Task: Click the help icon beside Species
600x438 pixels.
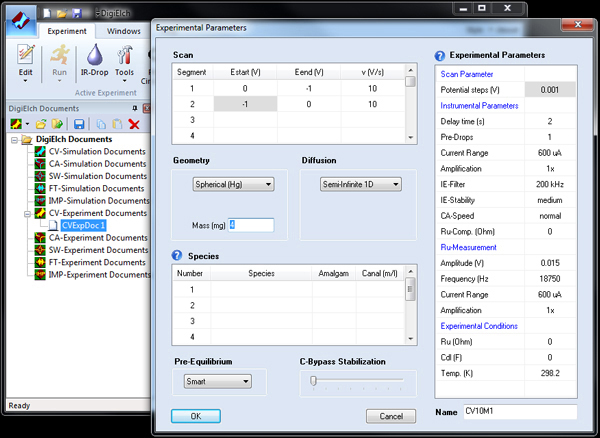Action: coord(178,256)
